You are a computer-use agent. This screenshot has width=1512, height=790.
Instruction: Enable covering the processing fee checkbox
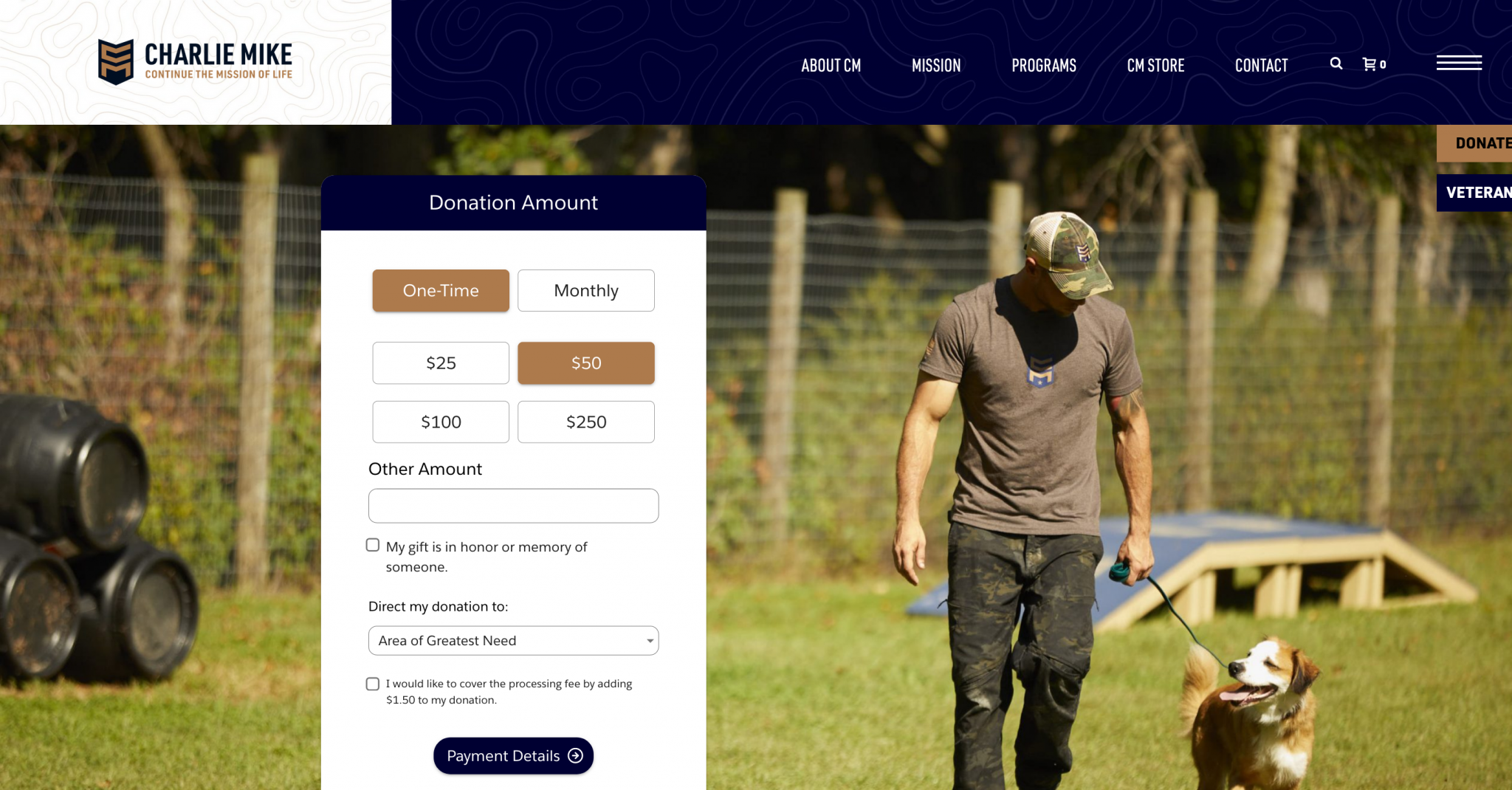coord(373,684)
